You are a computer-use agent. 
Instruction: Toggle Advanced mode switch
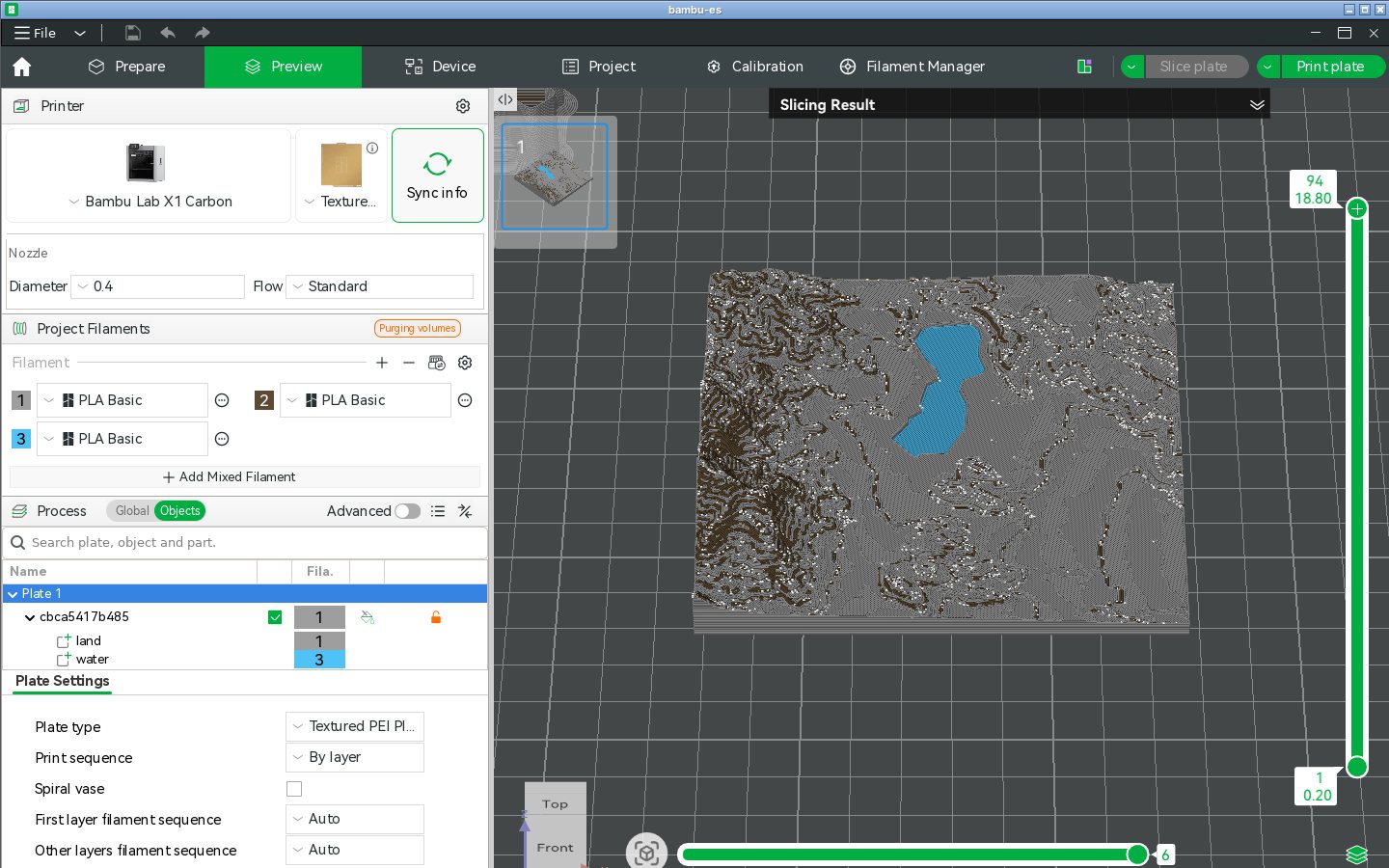(407, 511)
